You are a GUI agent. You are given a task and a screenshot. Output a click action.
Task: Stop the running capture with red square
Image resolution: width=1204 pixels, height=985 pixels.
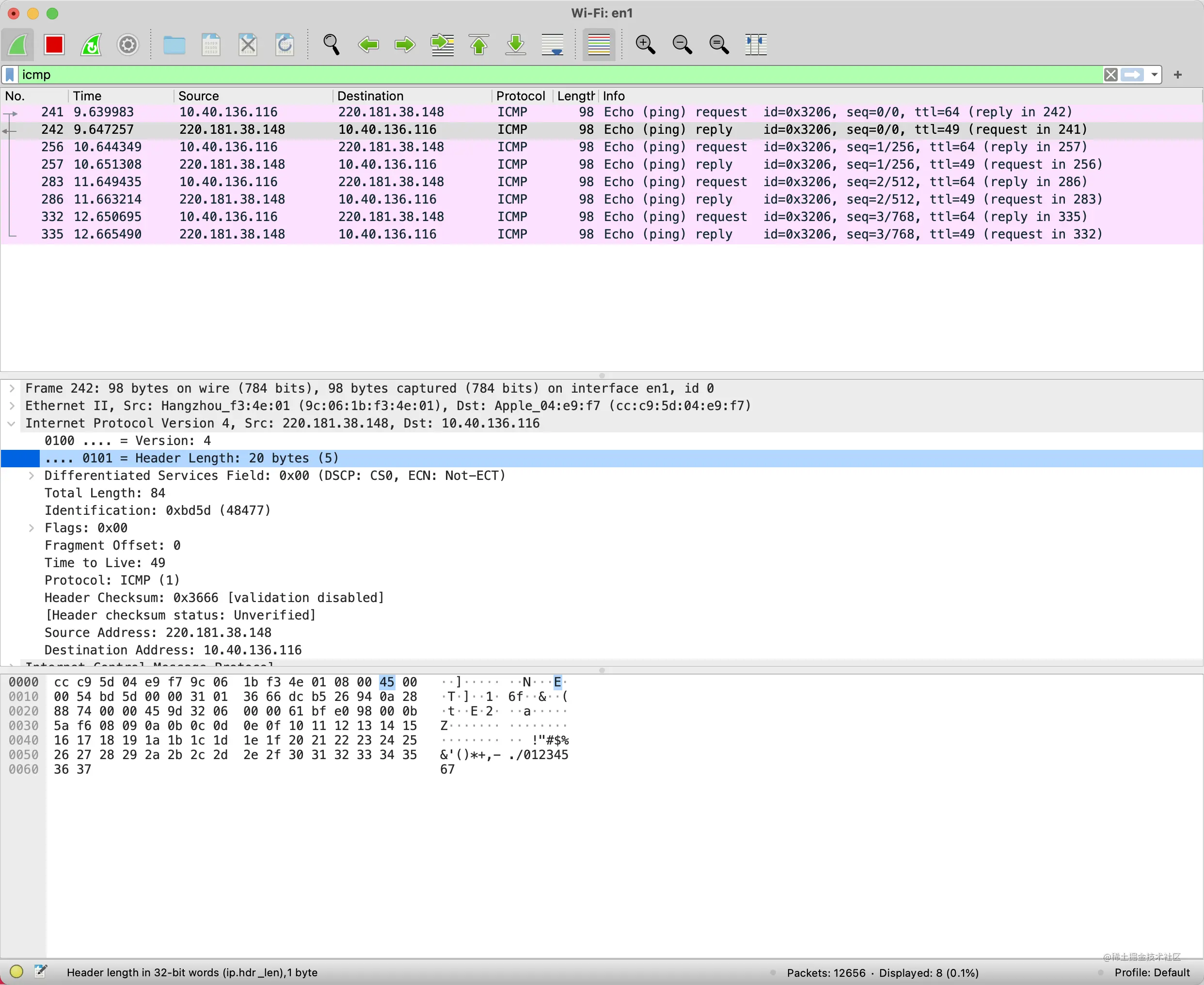click(54, 45)
